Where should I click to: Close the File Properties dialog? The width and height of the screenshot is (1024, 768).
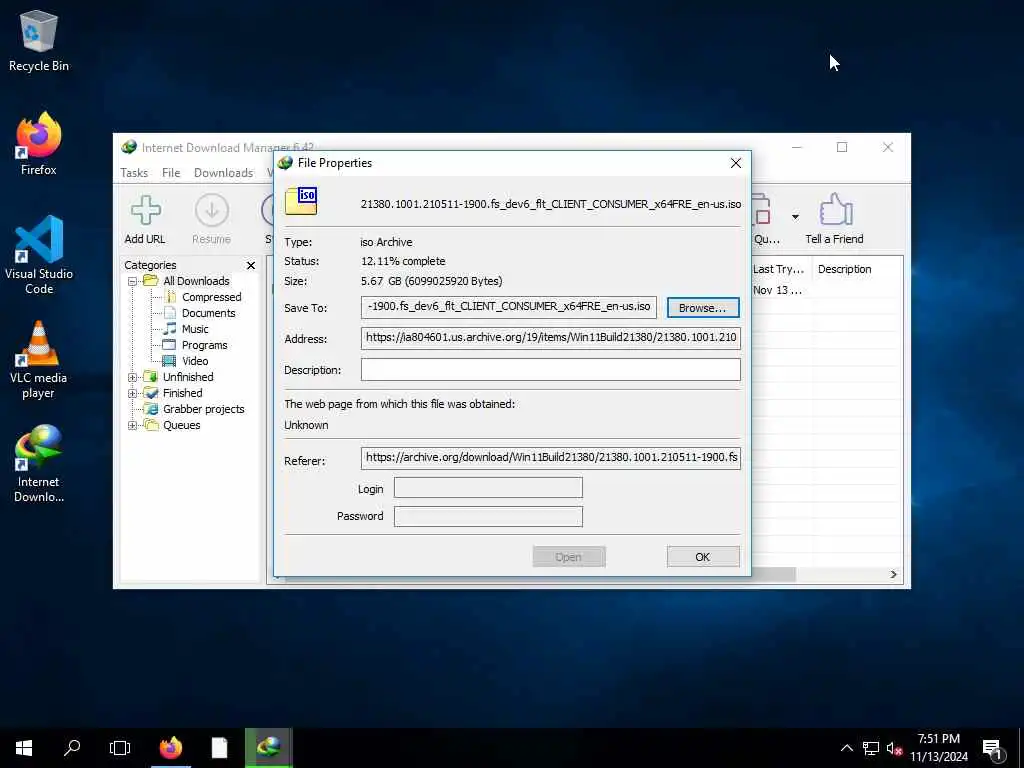[736, 163]
